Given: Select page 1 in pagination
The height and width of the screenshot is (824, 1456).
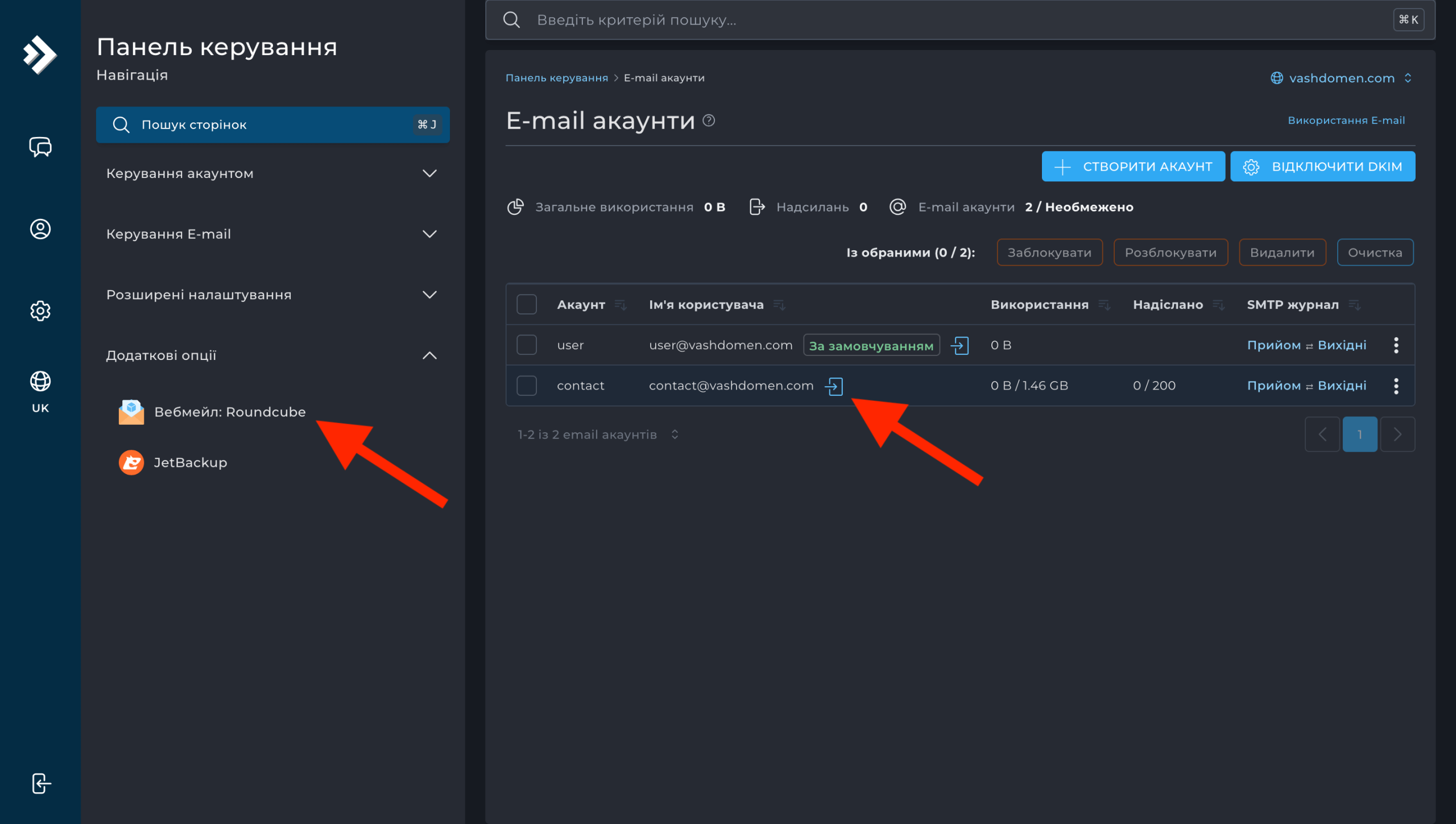Looking at the screenshot, I should 1360,434.
